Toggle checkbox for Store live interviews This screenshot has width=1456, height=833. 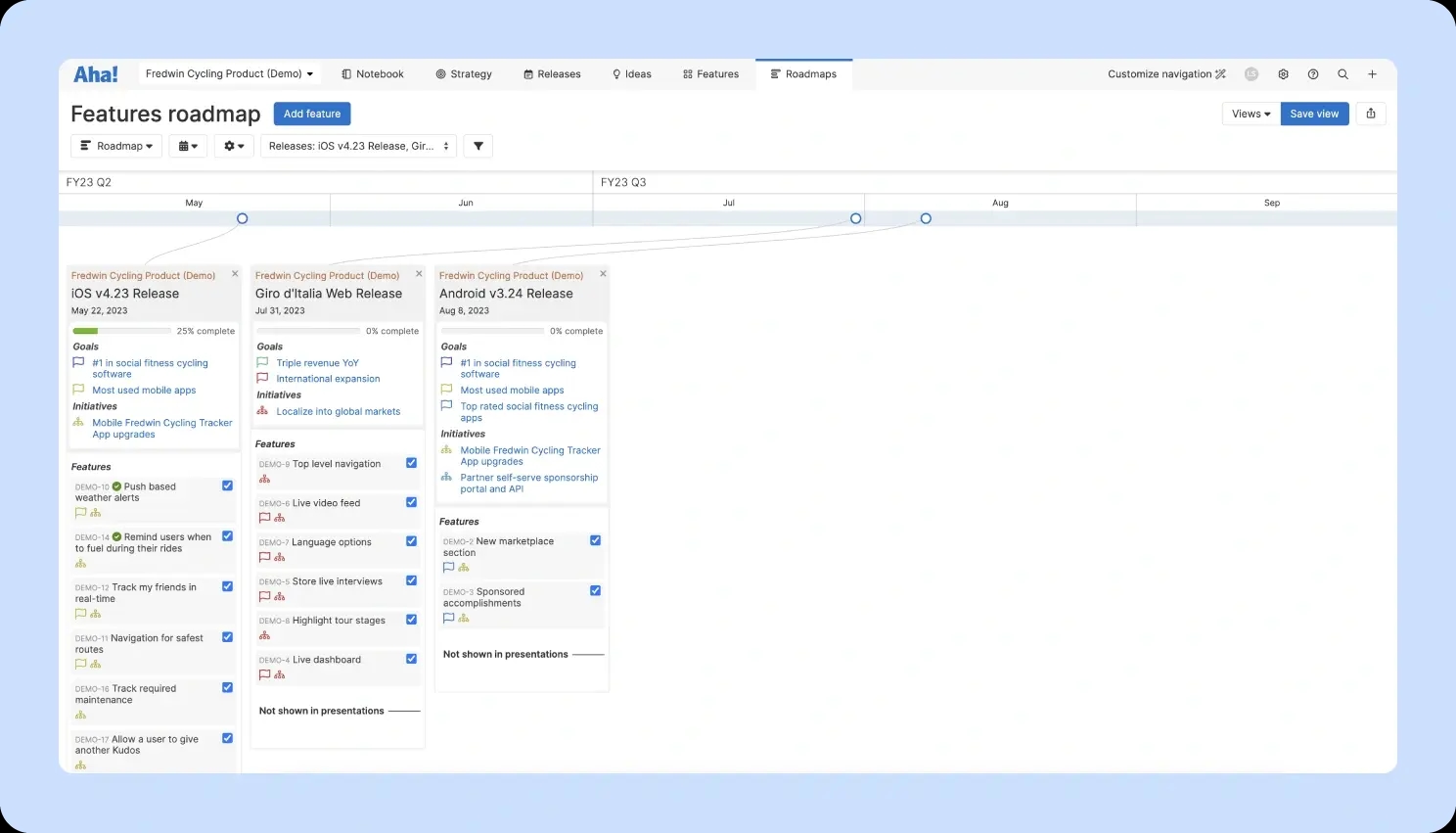point(411,580)
